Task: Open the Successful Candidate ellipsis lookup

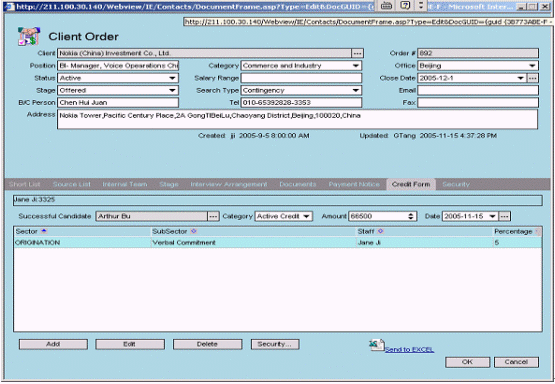Action: click(x=213, y=216)
